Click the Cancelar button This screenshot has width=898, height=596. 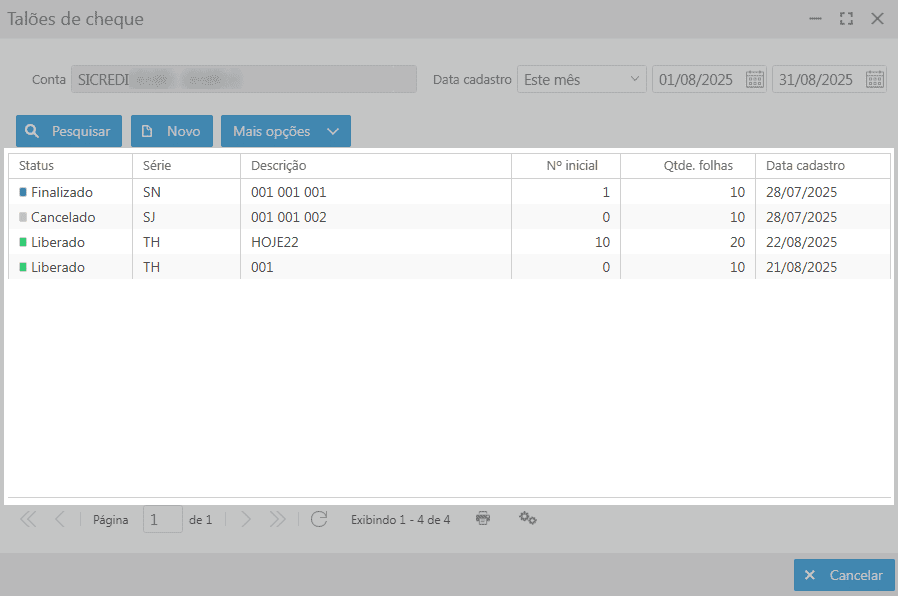point(843,575)
